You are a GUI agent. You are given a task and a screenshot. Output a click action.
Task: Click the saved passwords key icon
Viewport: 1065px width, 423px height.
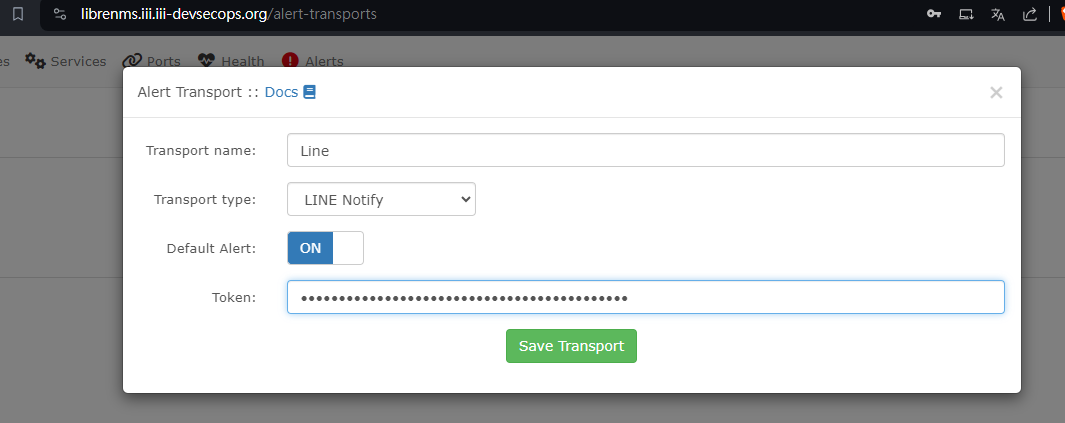(934, 14)
